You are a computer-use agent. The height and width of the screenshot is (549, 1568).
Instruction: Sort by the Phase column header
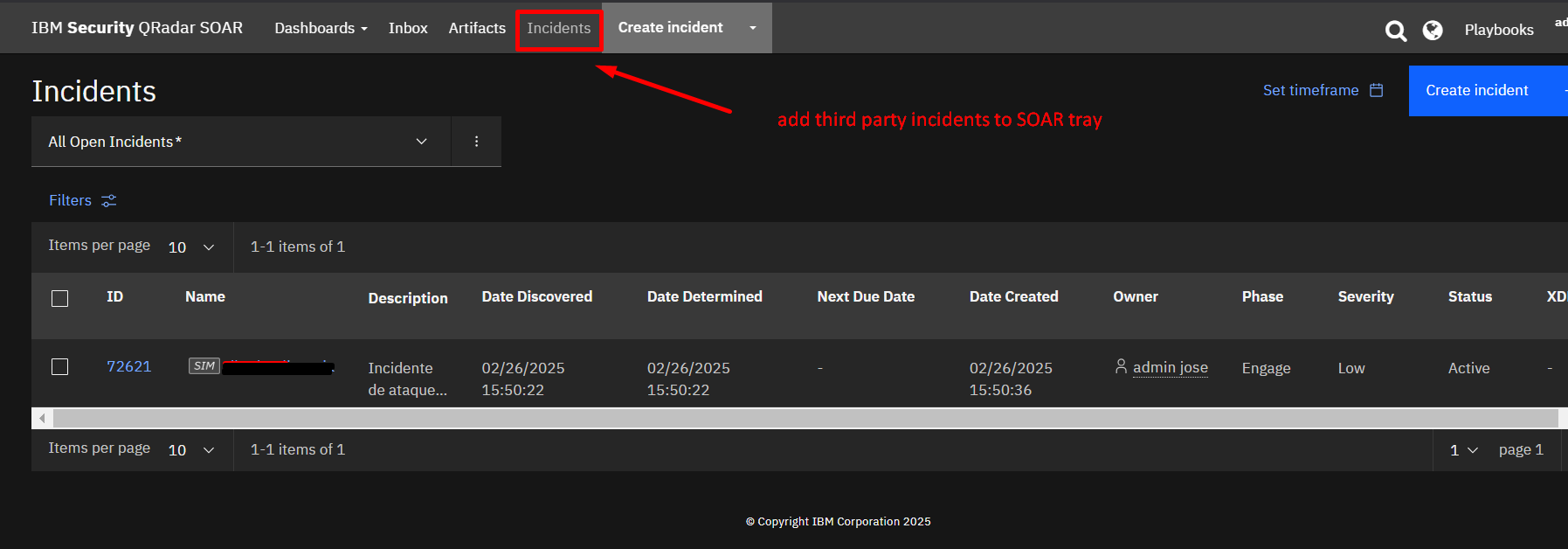point(1263,297)
